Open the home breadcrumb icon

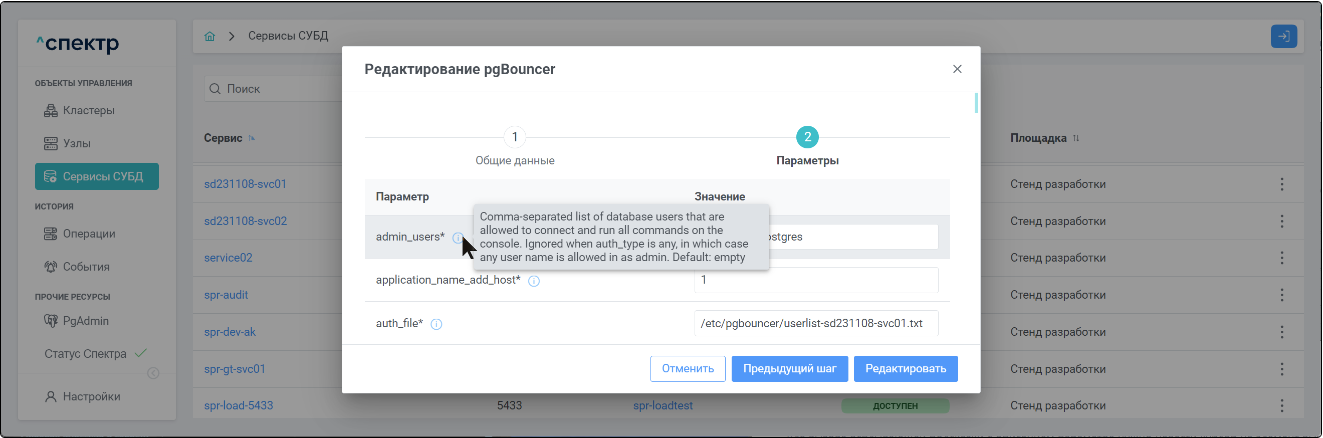(x=210, y=36)
